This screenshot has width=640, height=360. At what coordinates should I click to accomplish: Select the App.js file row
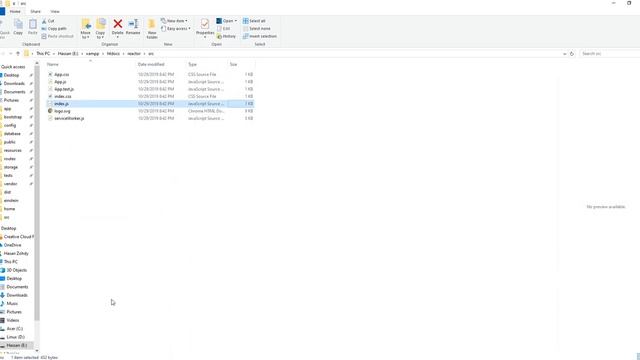tap(150, 82)
